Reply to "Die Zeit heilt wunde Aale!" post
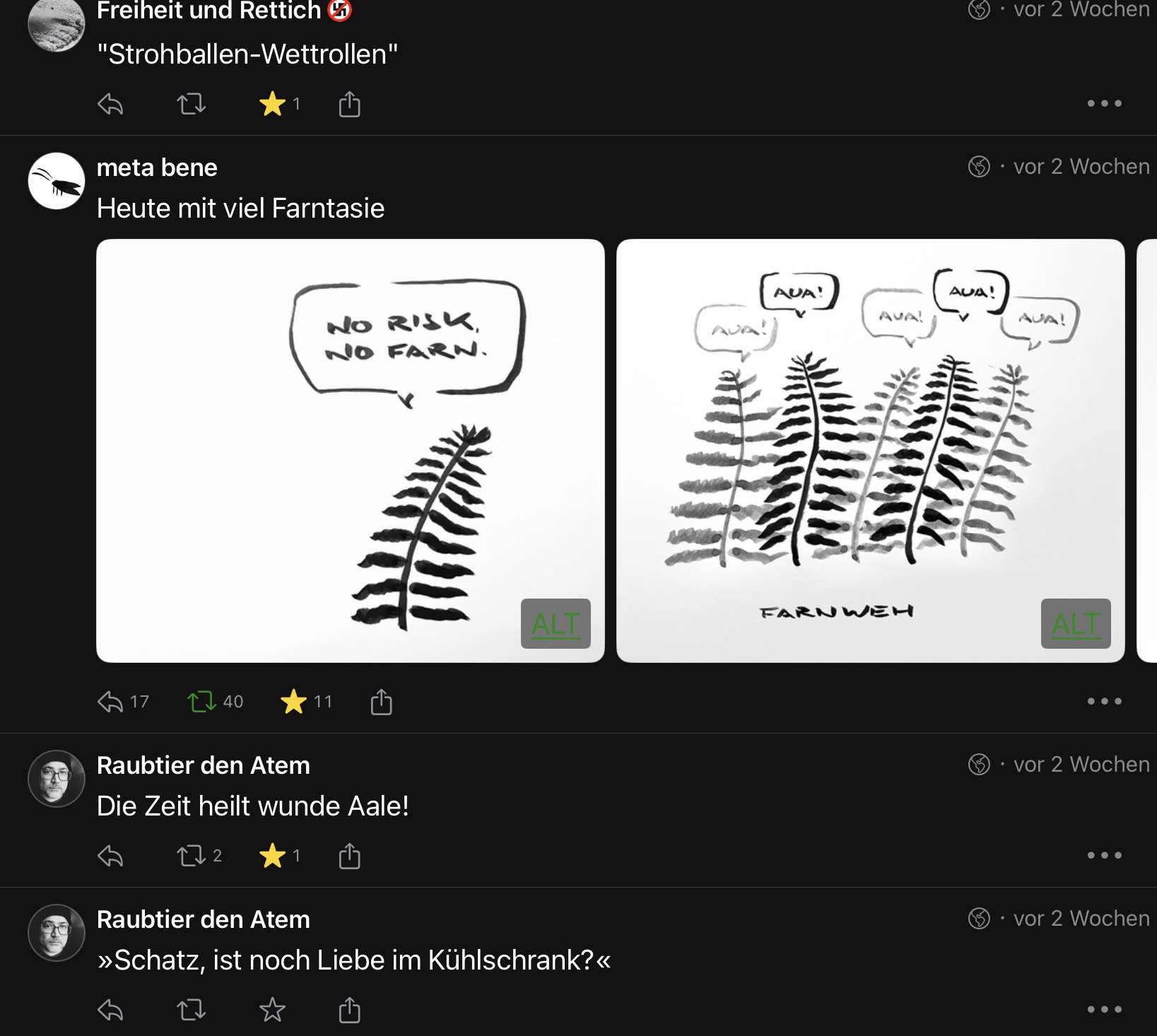1157x1036 pixels. click(x=110, y=856)
